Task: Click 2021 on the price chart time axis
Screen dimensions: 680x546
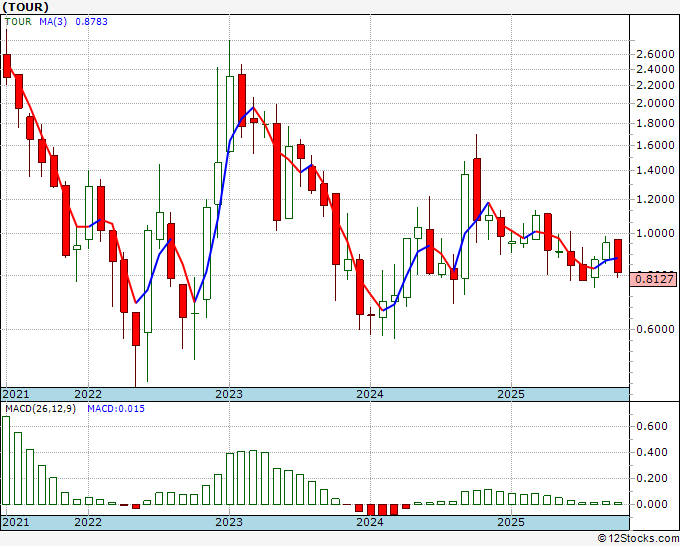Action: tap(17, 394)
